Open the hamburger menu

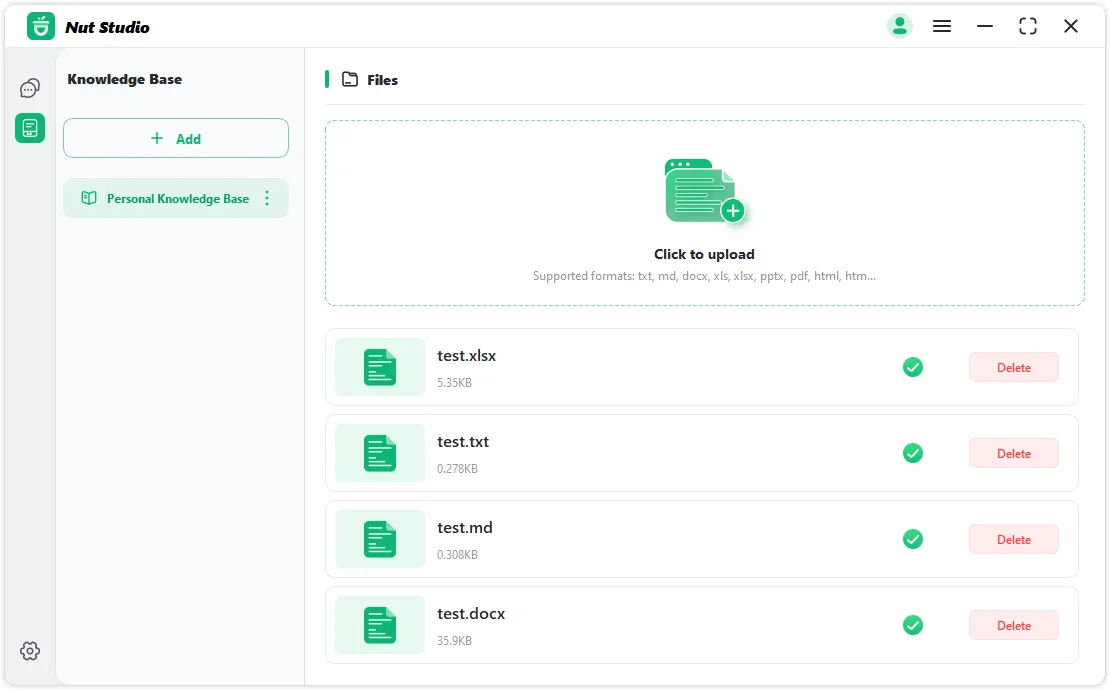coord(942,26)
